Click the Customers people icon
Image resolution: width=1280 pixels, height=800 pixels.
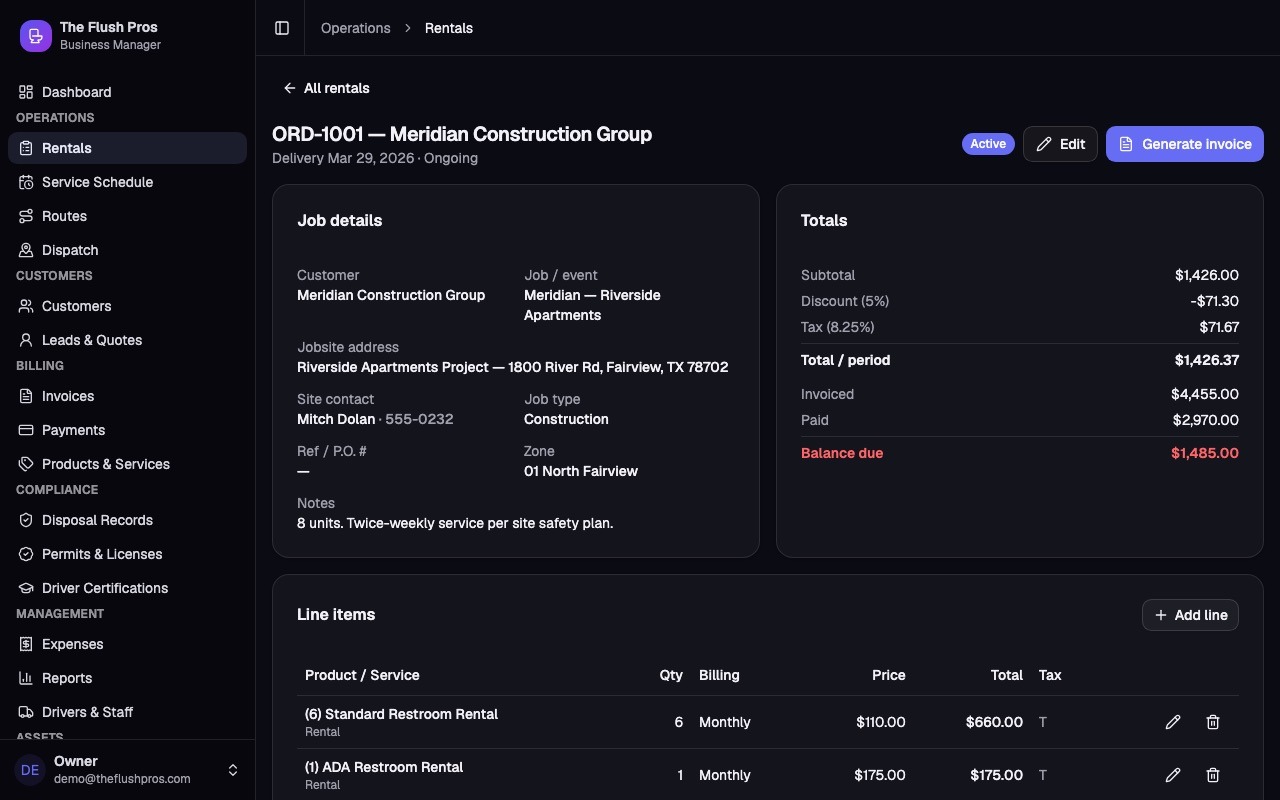click(26, 306)
